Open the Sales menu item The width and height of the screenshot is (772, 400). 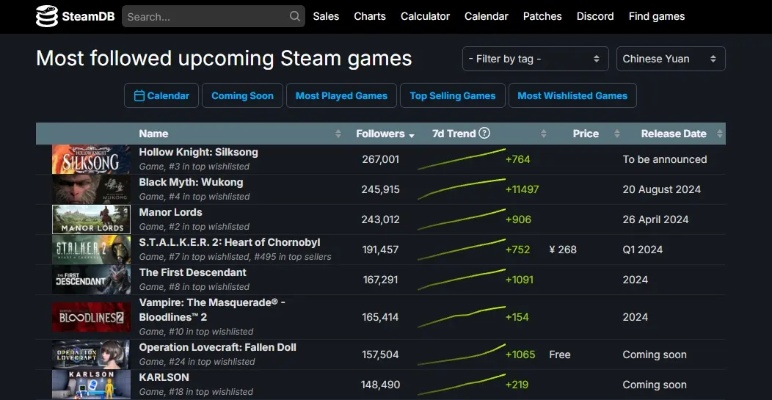click(326, 16)
